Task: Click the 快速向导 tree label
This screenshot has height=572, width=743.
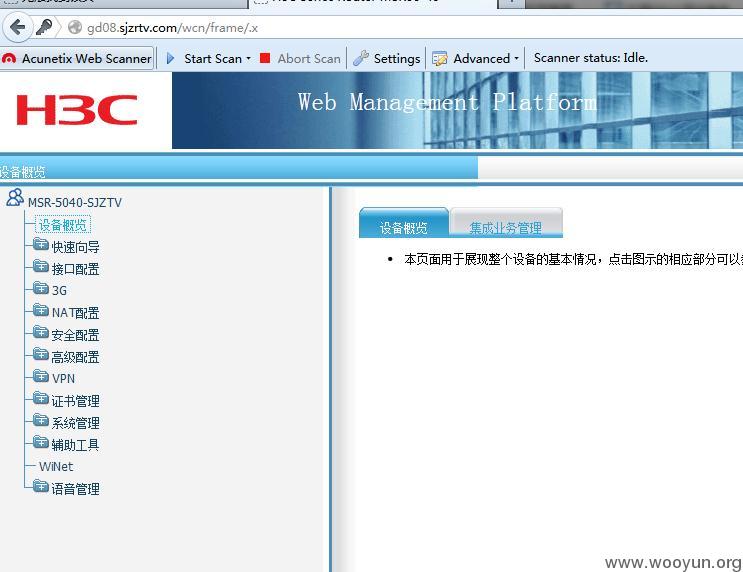Action: pyautogui.click(x=75, y=247)
